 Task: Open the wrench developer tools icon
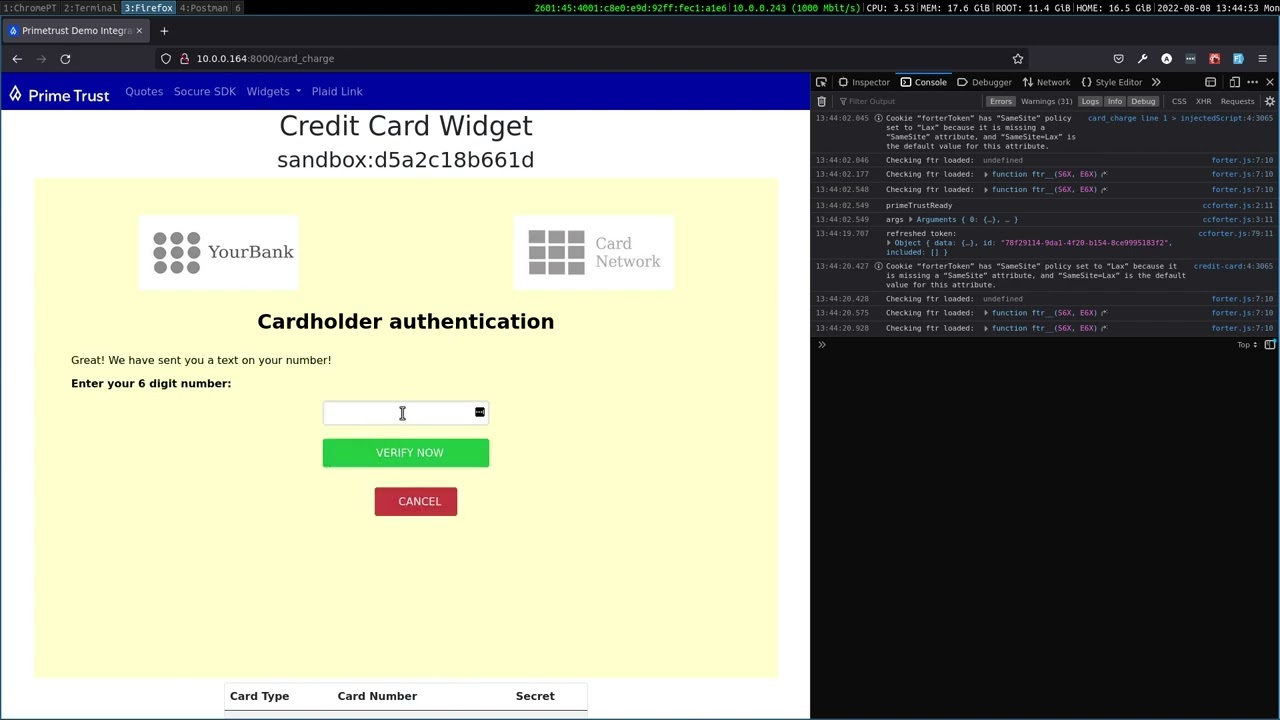[x=1142, y=59]
